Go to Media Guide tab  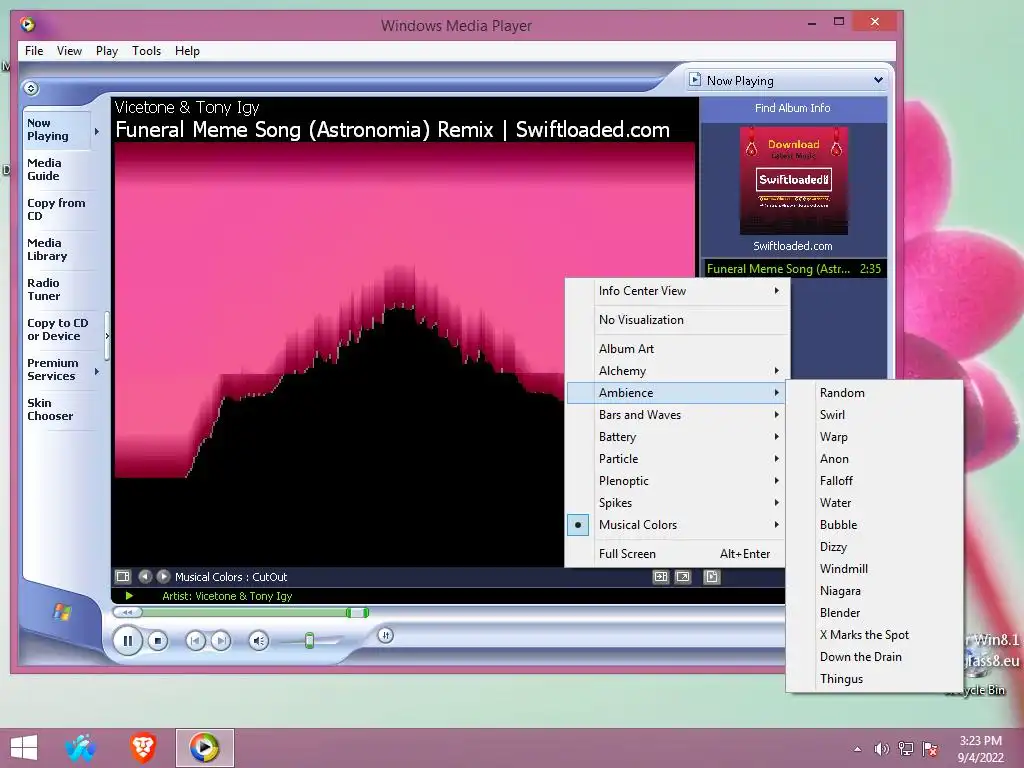point(44,170)
